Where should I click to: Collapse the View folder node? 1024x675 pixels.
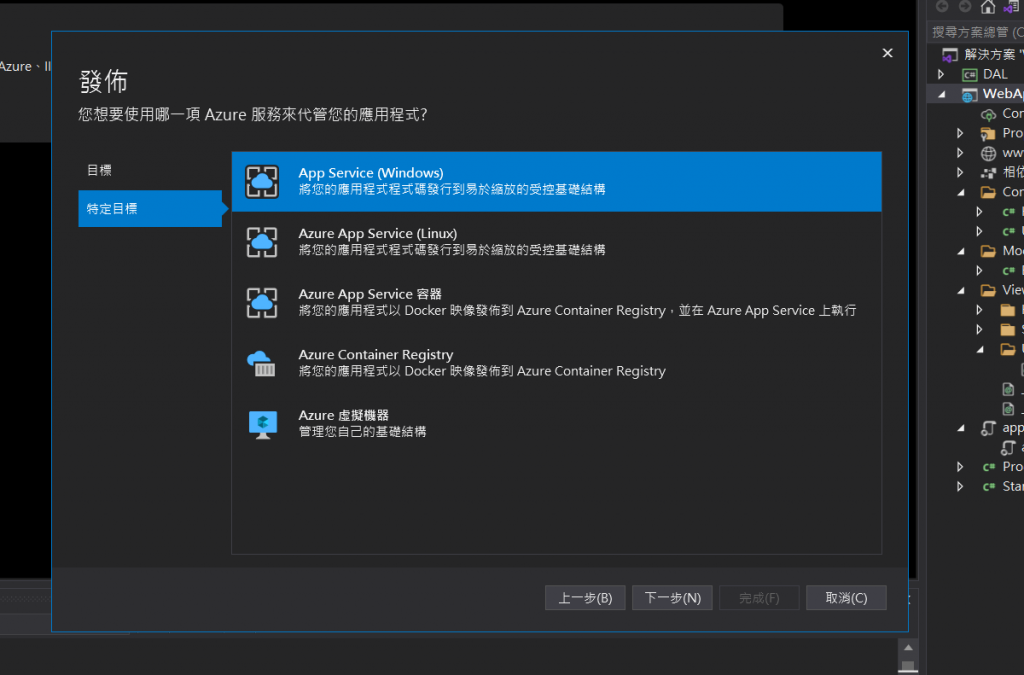tap(961, 290)
